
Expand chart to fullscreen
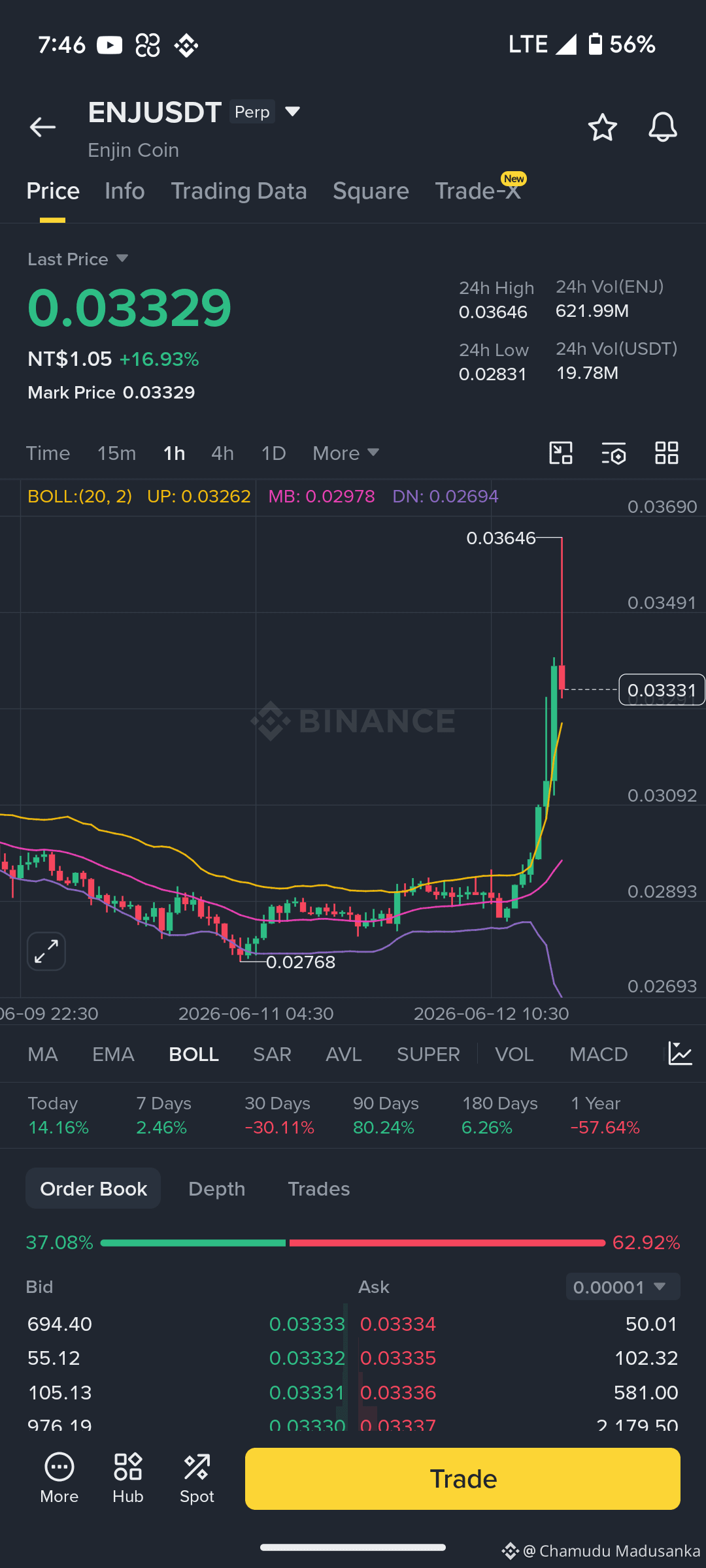click(x=46, y=951)
